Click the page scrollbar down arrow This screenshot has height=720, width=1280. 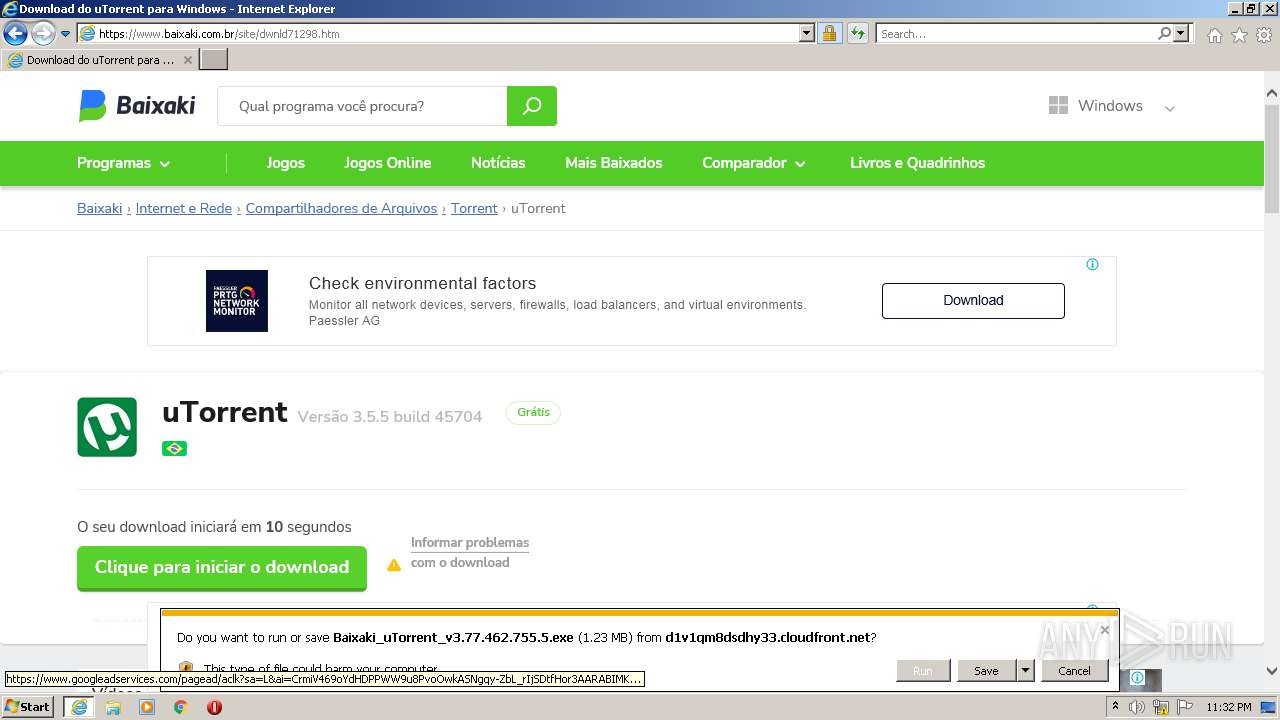click(x=1272, y=671)
